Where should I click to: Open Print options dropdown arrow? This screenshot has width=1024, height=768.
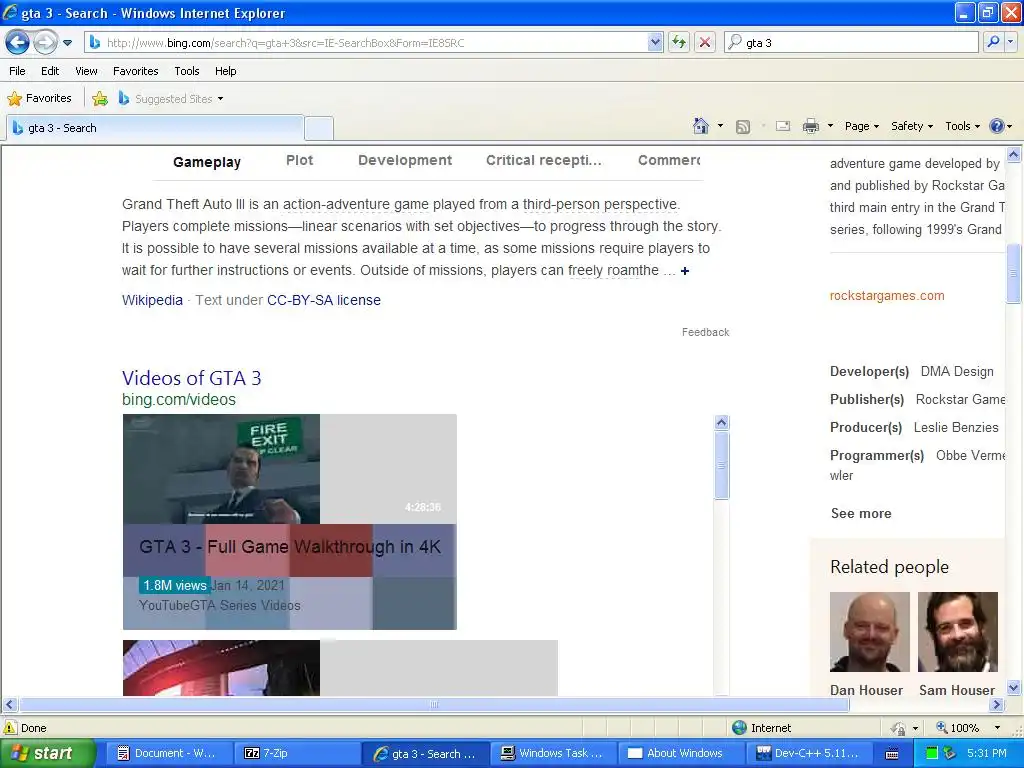pos(830,126)
